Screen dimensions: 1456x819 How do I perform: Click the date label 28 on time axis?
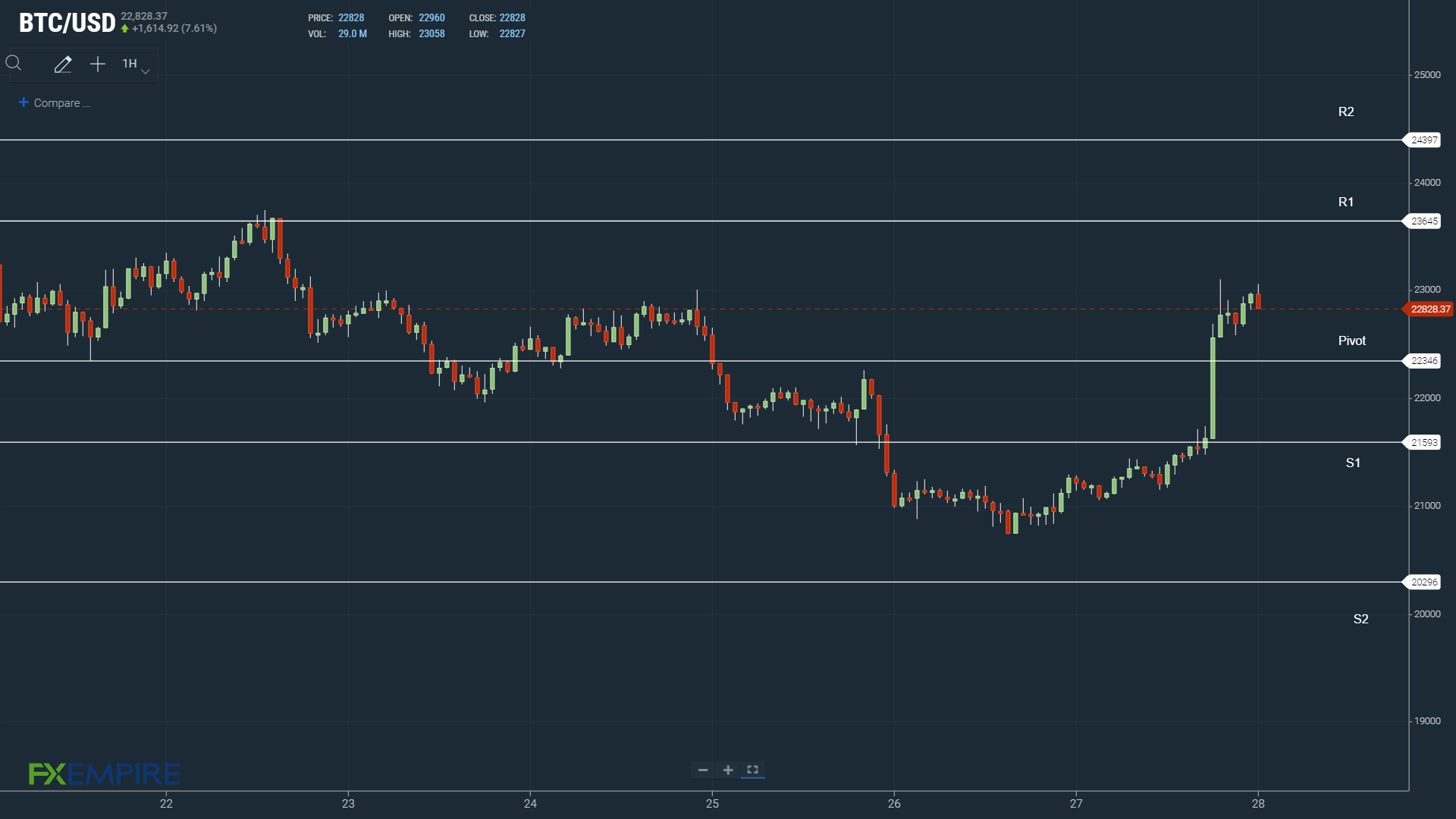coord(1258,804)
